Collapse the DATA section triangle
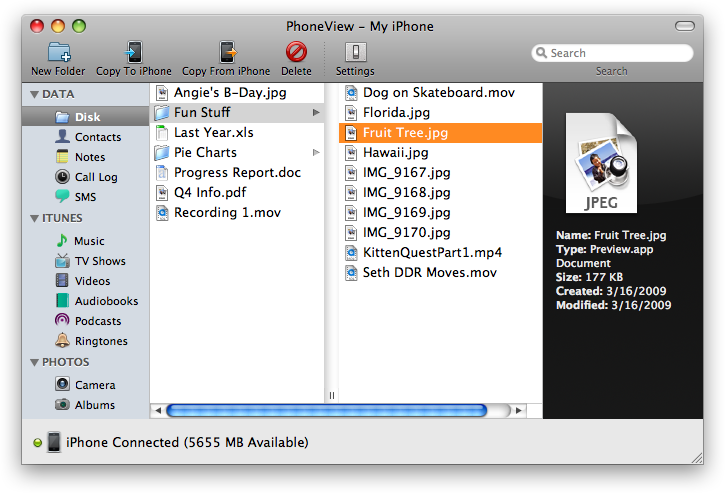Screen dimensions: 725x493 [34, 94]
